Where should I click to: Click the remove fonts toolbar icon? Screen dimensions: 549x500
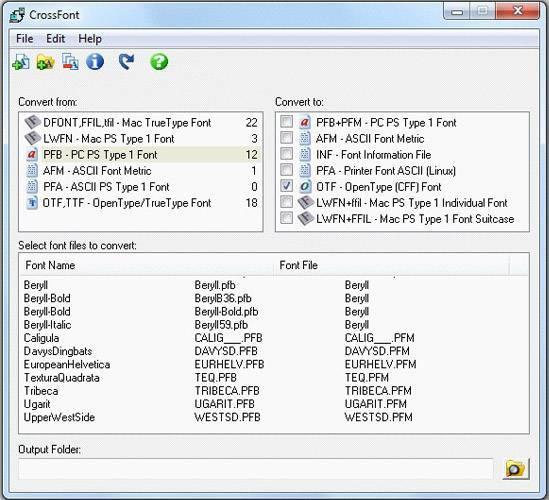(x=70, y=62)
